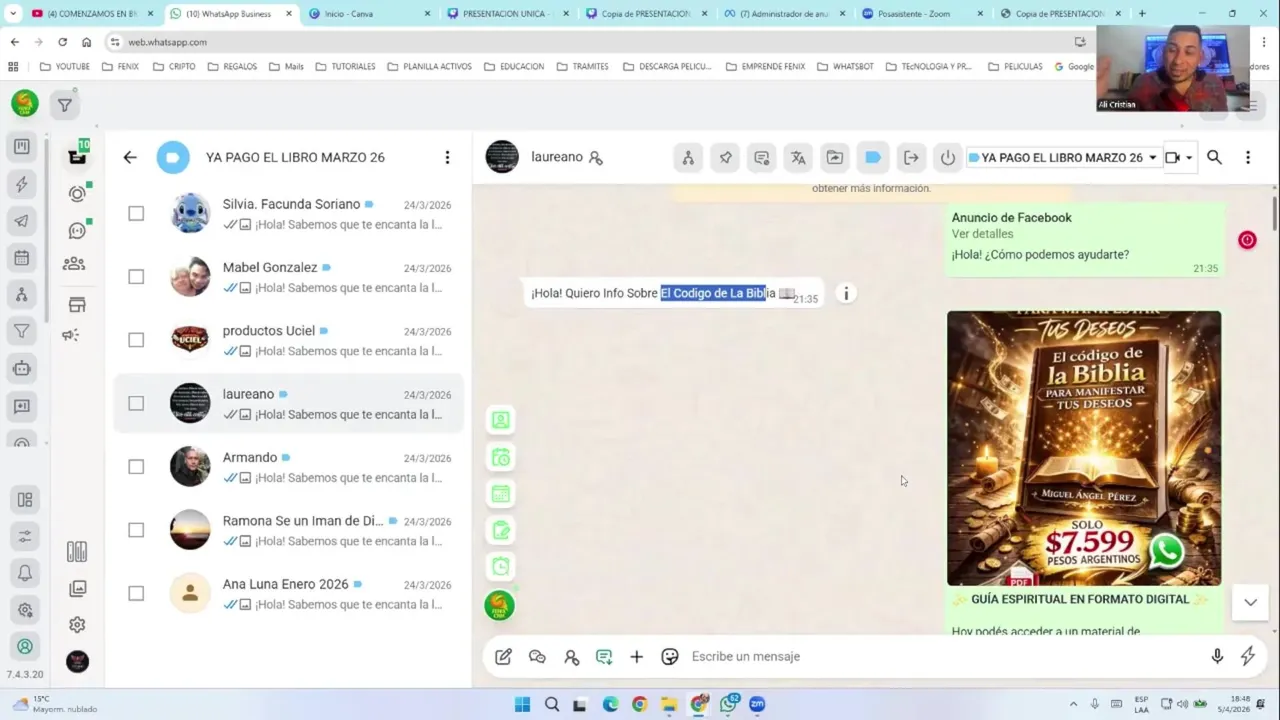Open the chats inbox icon with the 10 badge
Viewport: 1280px width, 720px height.
pos(77,155)
